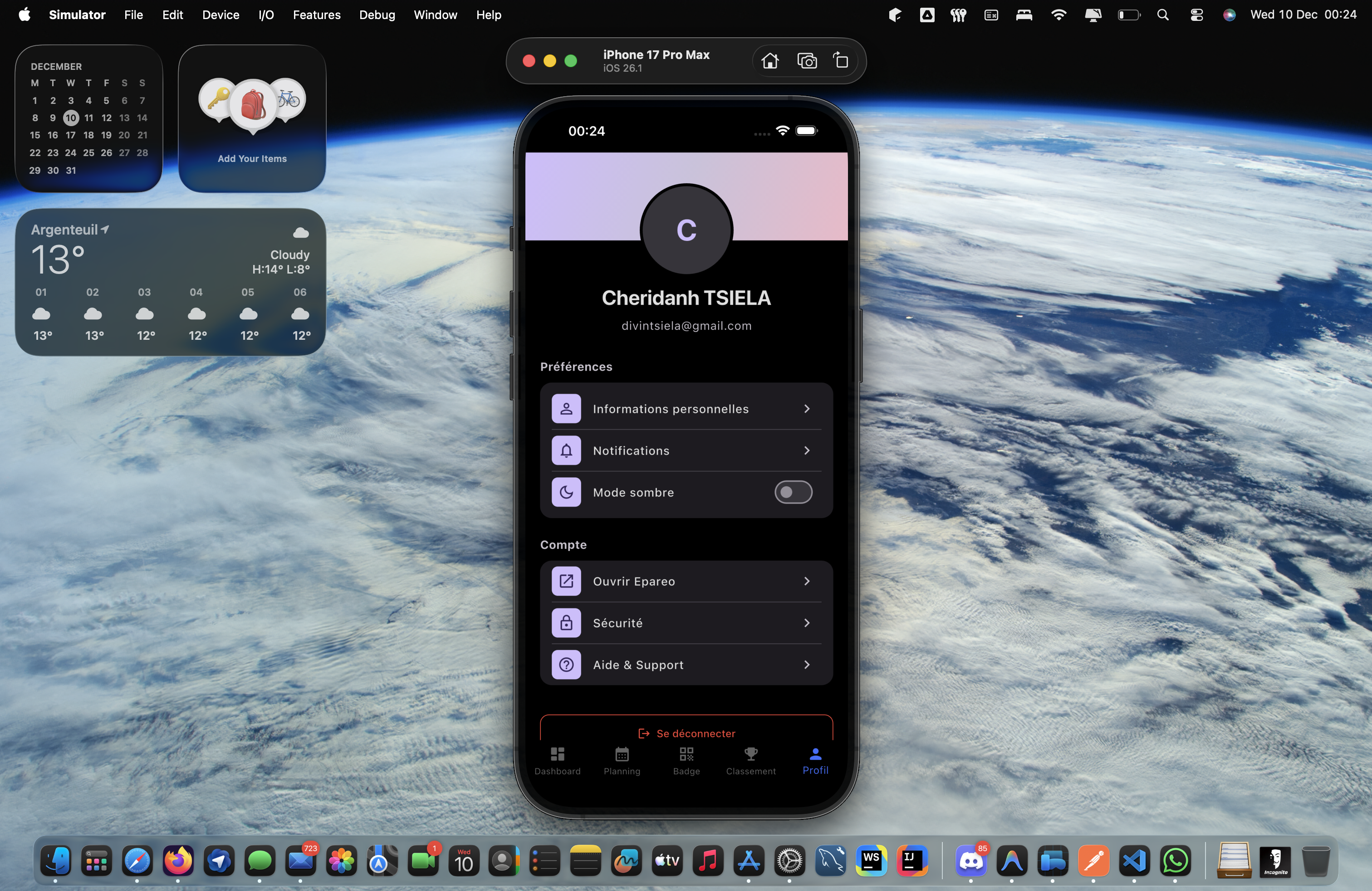Toggle the Mode sombre switch
This screenshot has width=1372, height=891.
pyautogui.click(x=793, y=492)
